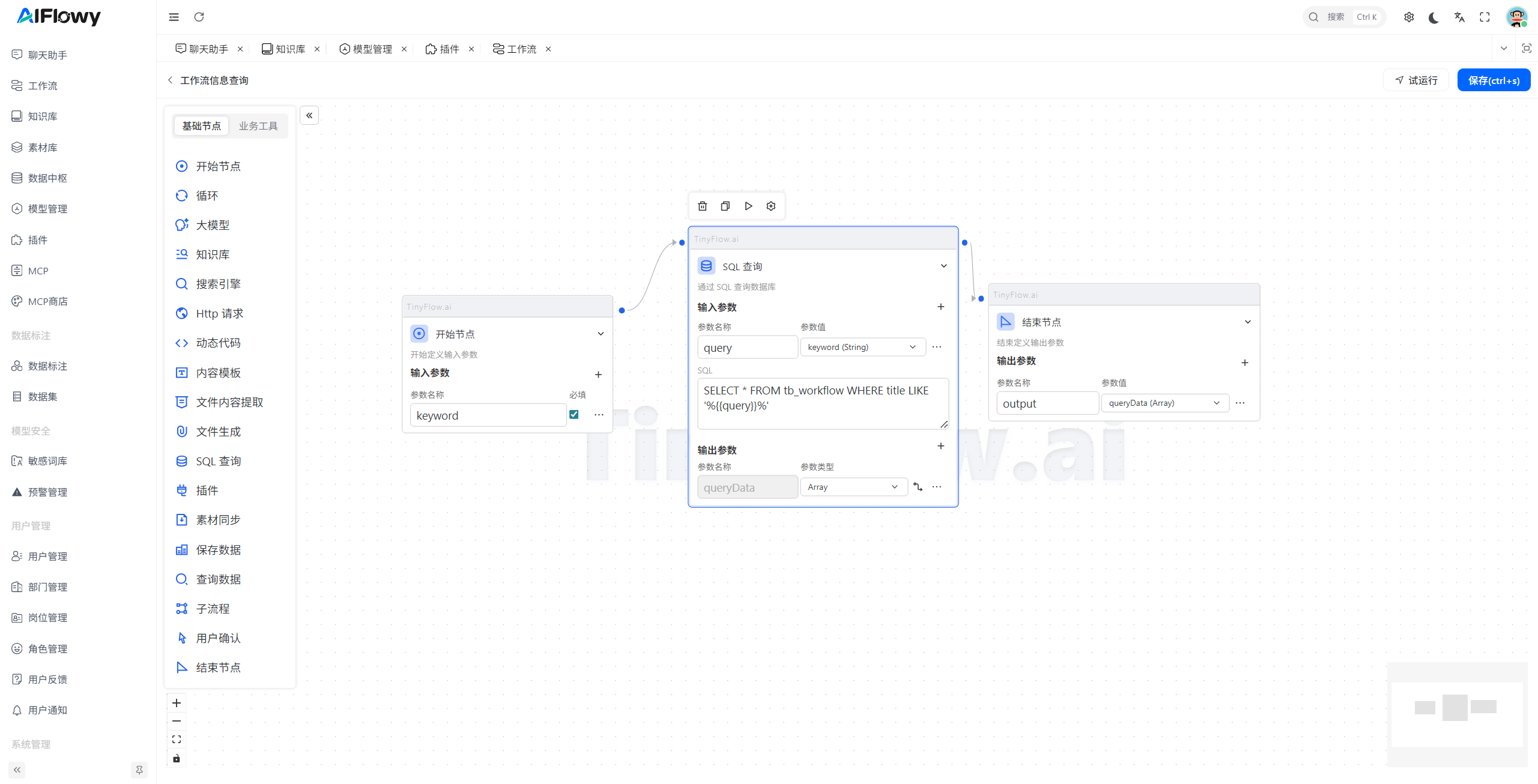Delete the SQL node via trash icon
This screenshot has width=1538, height=784.
(x=702, y=205)
